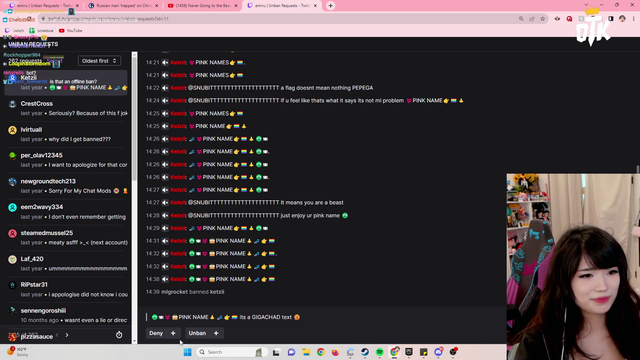Screen dimensions: 640x360
Task: Open Steam from the taskbar
Action: point(365,352)
